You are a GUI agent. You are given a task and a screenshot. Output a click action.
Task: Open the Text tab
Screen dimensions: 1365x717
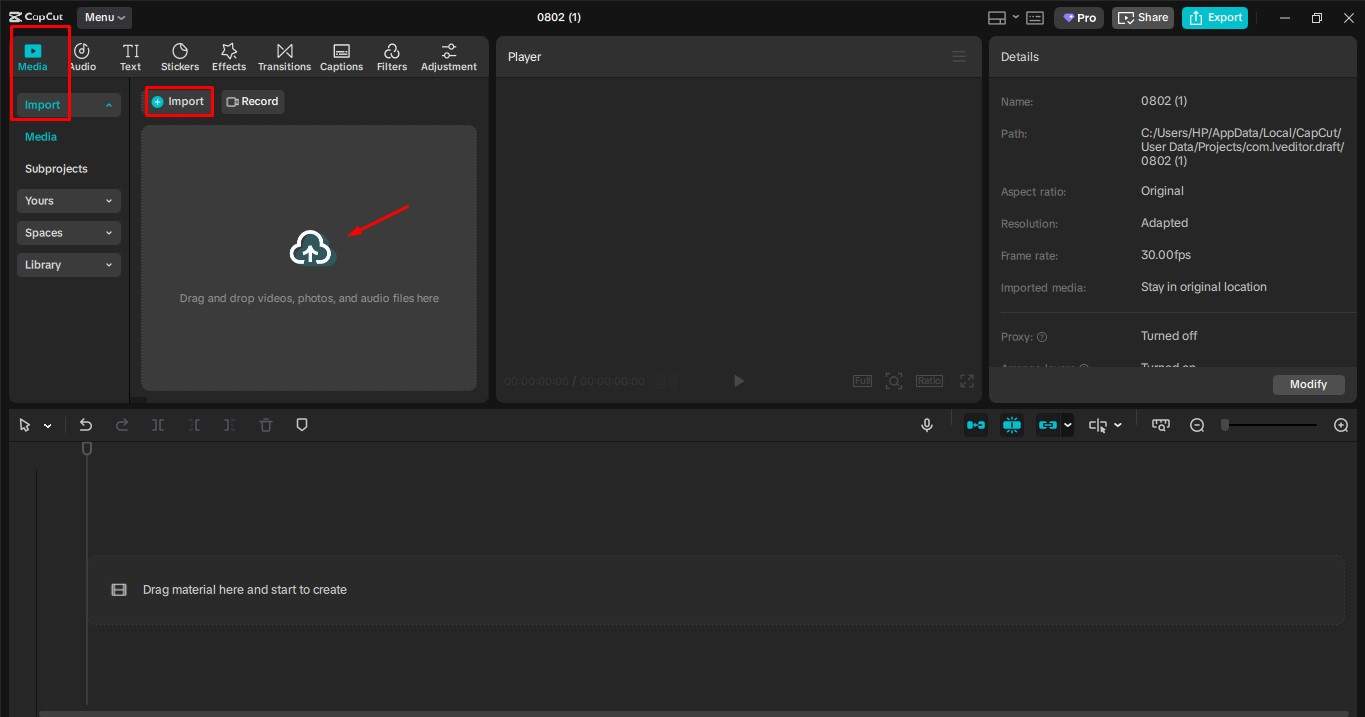click(131, 57)
